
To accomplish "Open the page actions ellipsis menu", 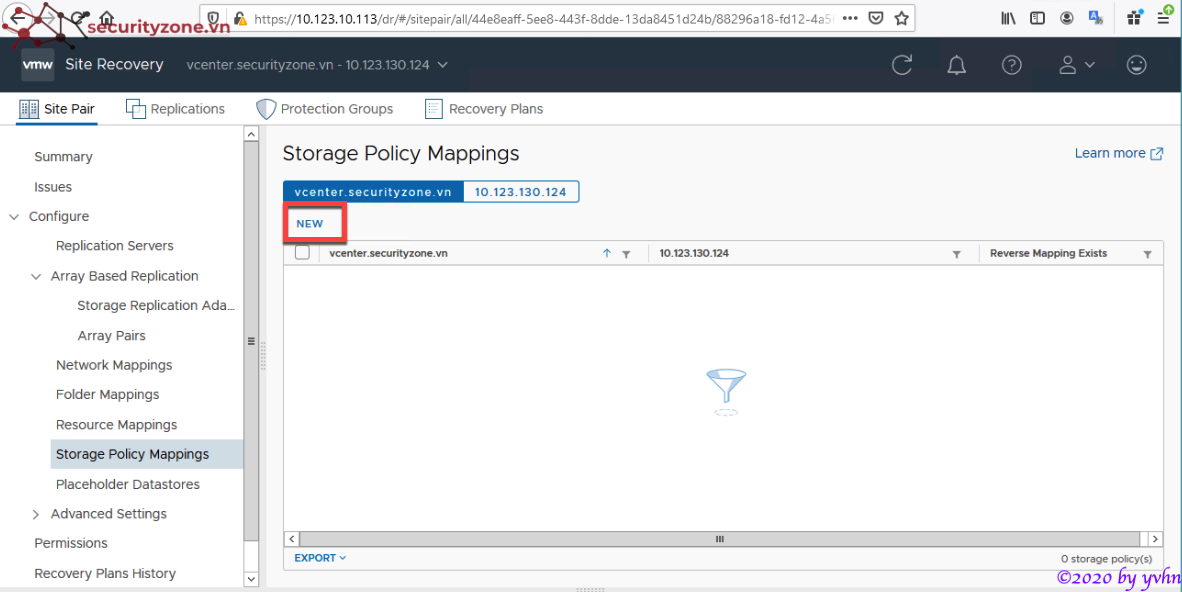I will tap(849, 18).
